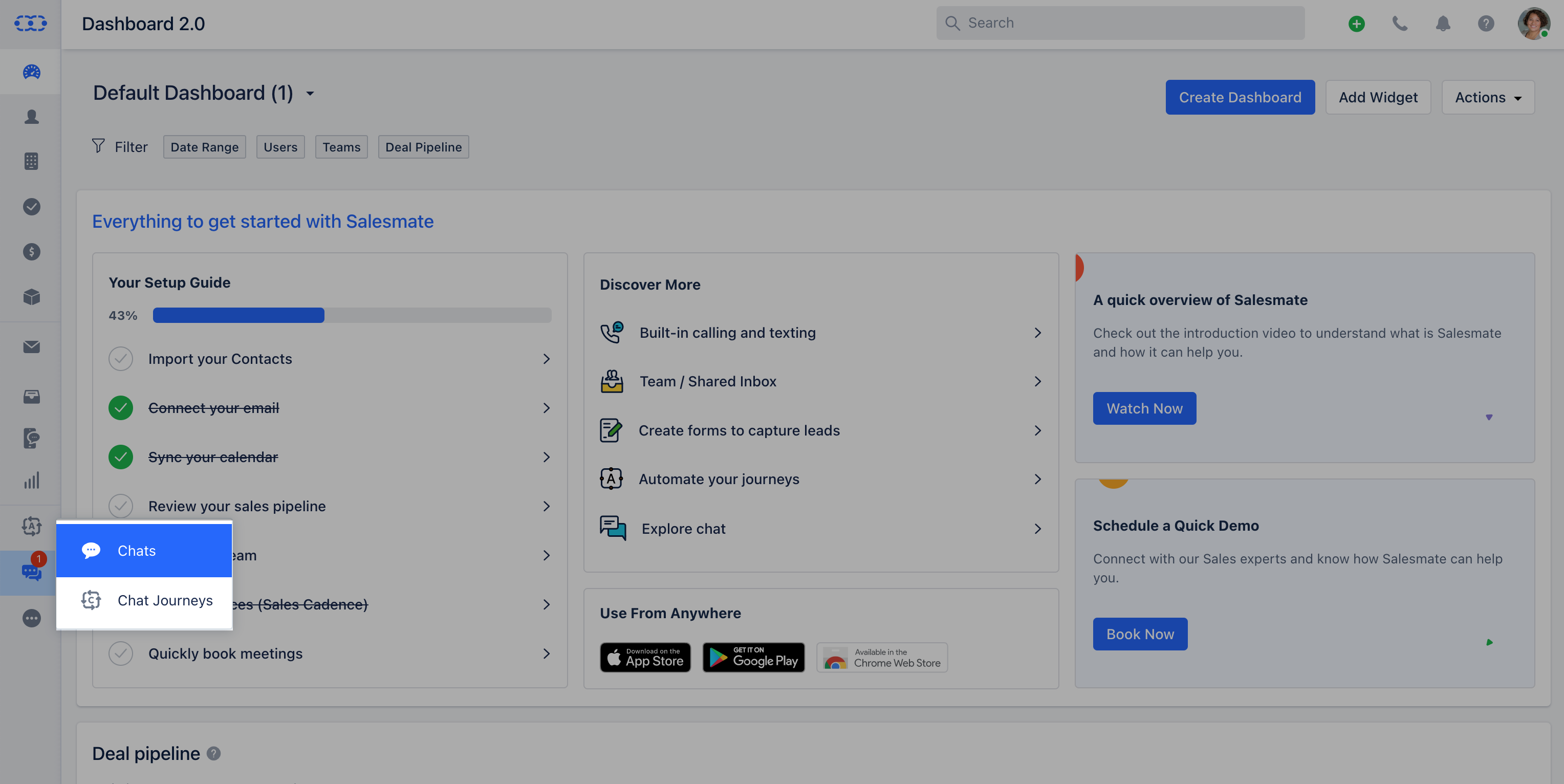Viewport: 1564px width, 784px height.
Task: Open Deals dollar icon in sidebar
Action: click(x=32, y=251)
